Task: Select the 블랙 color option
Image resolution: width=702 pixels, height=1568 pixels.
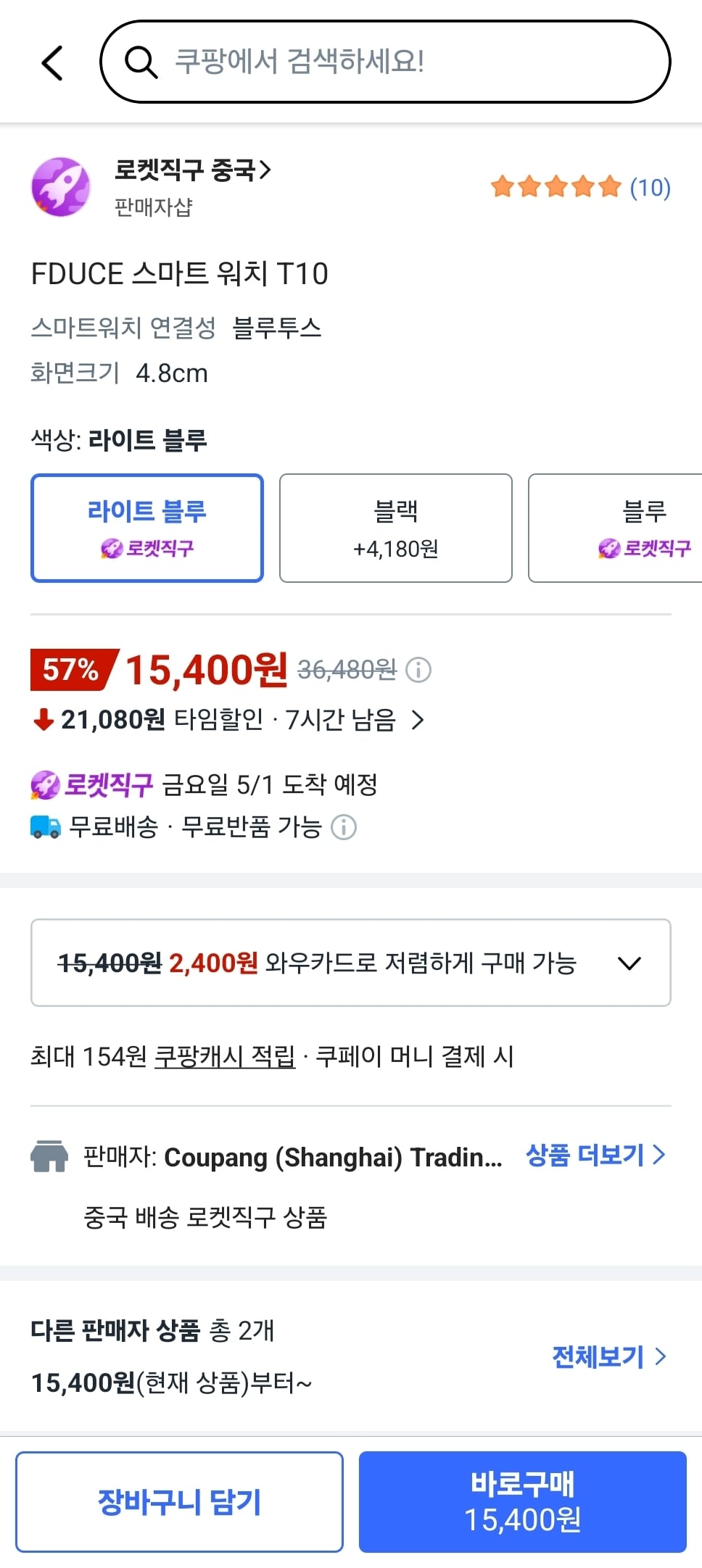Action: 395,528
